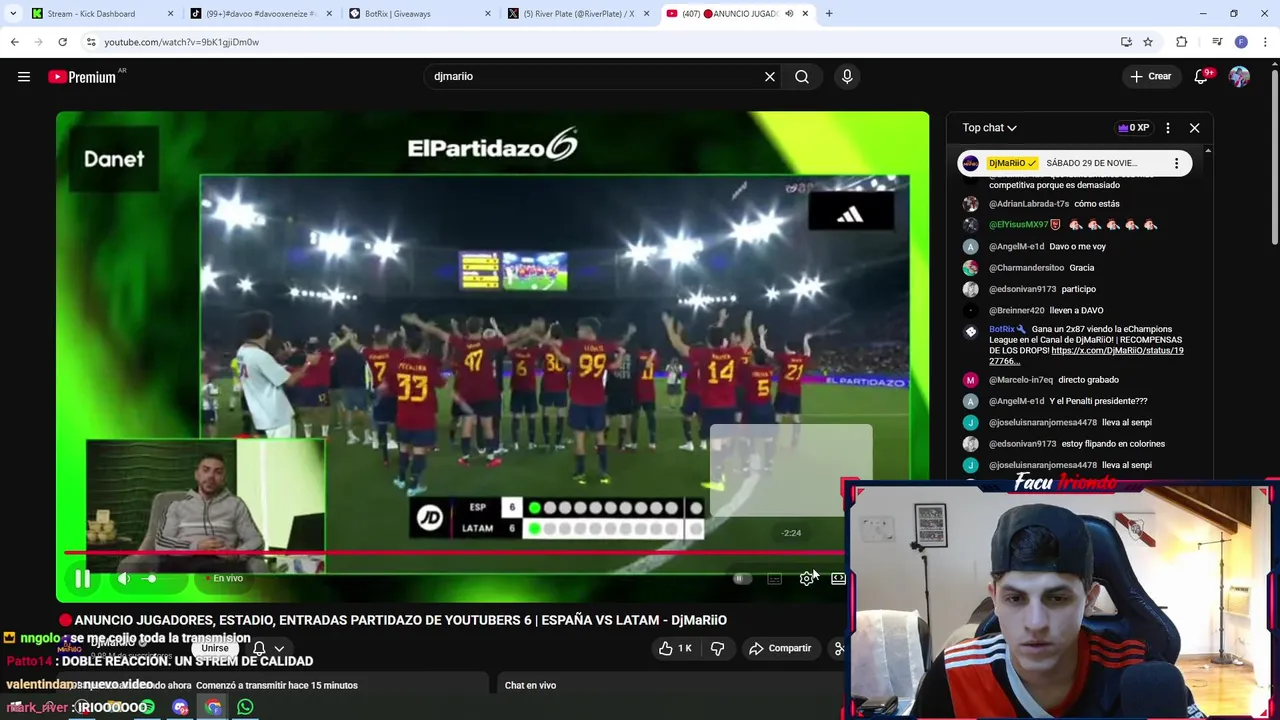The height and width of the screenshot is (720, 1280).
Task: Close the BotRix Giveaways tab
Action: (x=488, y=14)
